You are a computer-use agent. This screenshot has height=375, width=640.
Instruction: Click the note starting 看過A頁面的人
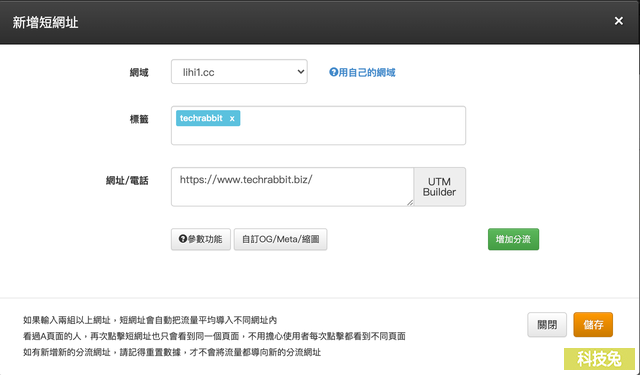(x=214, y=336)
